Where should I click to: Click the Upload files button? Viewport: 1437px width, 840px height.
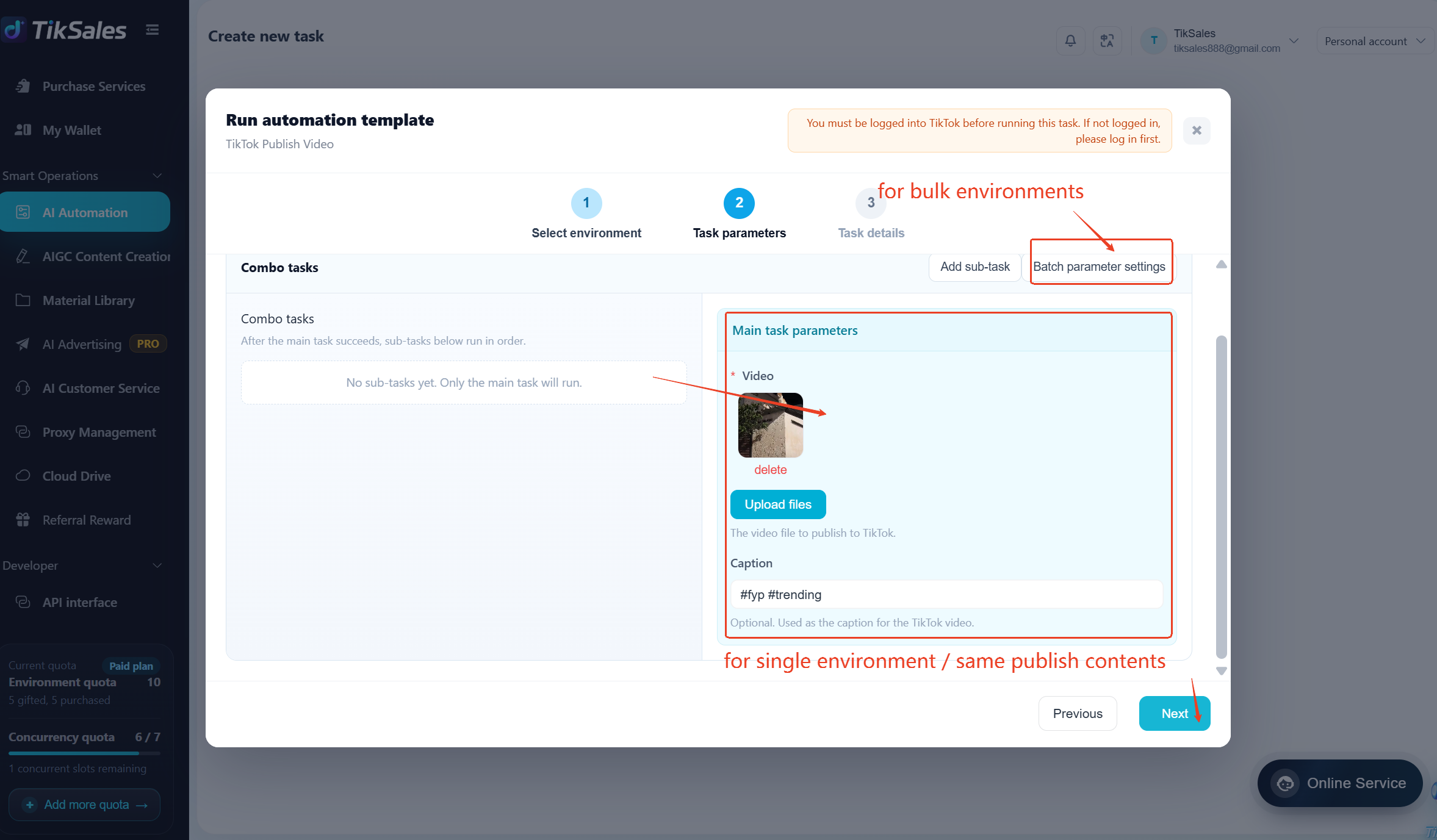pyautogui.click(x=778, y=504)
